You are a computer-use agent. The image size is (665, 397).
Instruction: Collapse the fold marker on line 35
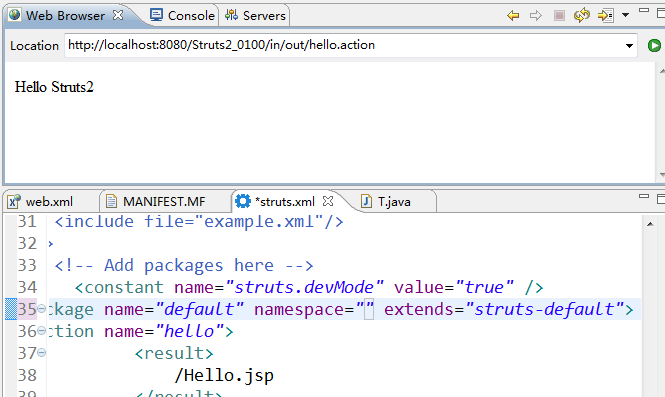click(42, 308)
